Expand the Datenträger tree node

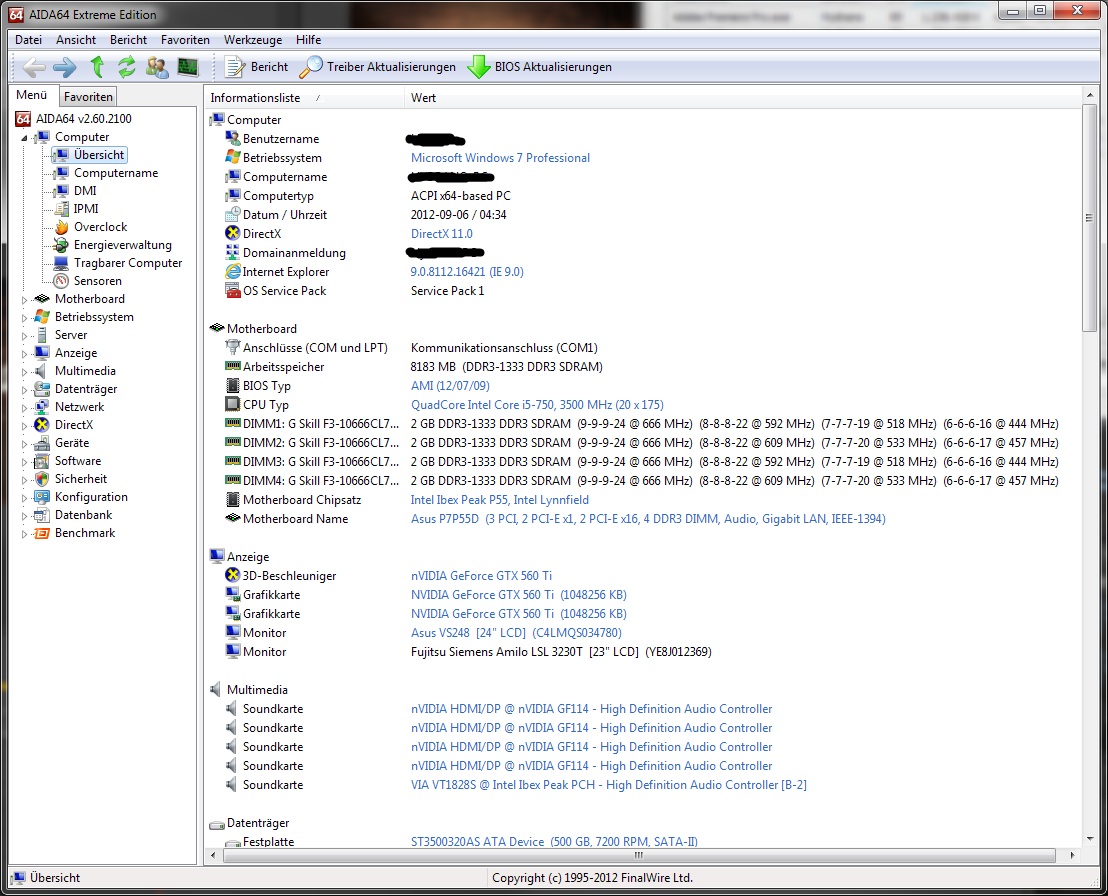(24, 389)
